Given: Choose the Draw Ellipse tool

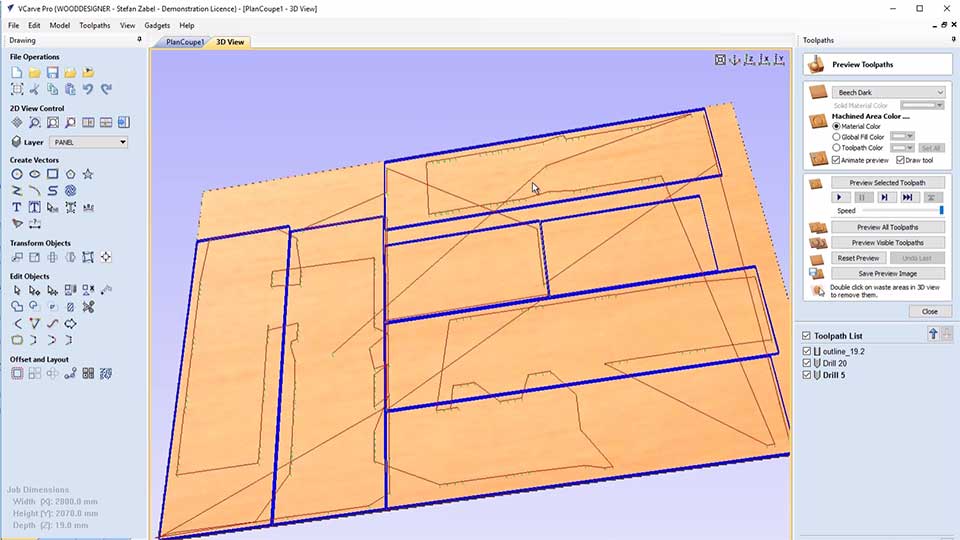Looking at the screenshot, I should pos(34,174).
